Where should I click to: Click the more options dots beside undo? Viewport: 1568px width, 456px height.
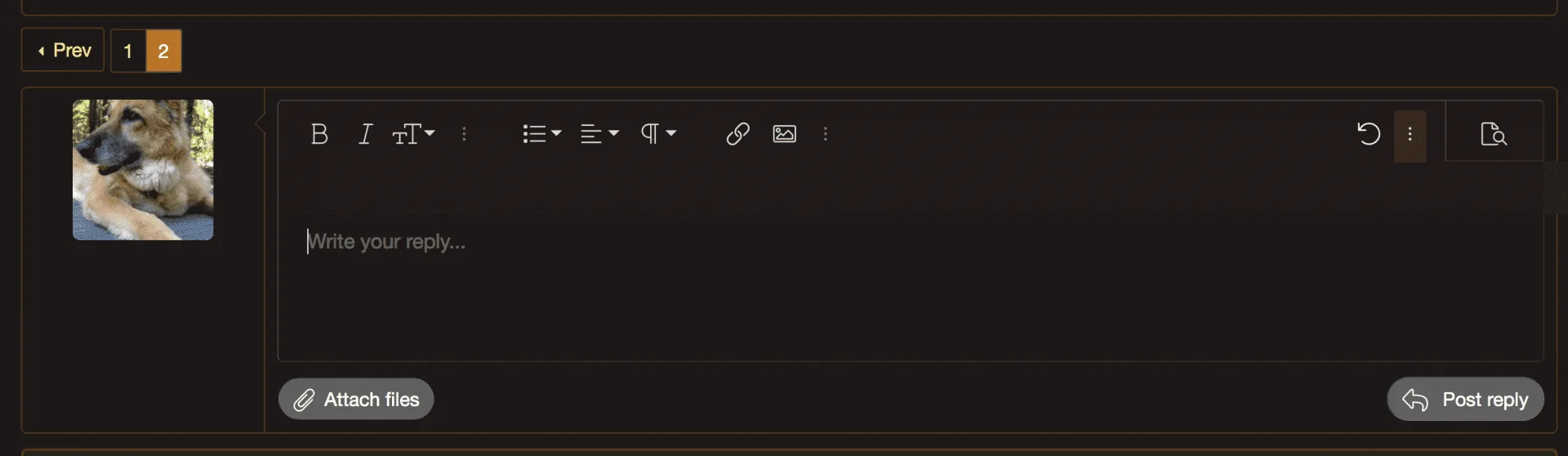(x=1410, y=135)
